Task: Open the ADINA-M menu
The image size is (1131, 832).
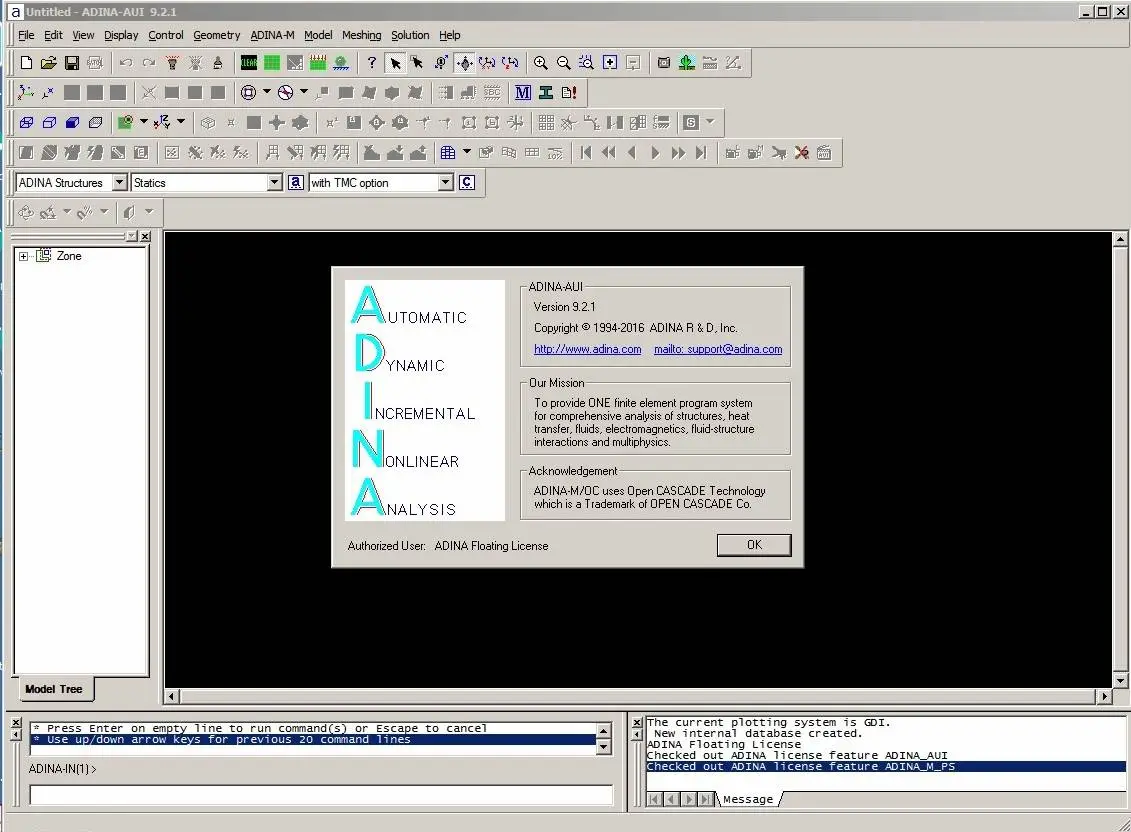Action: [x=272, y=35]
